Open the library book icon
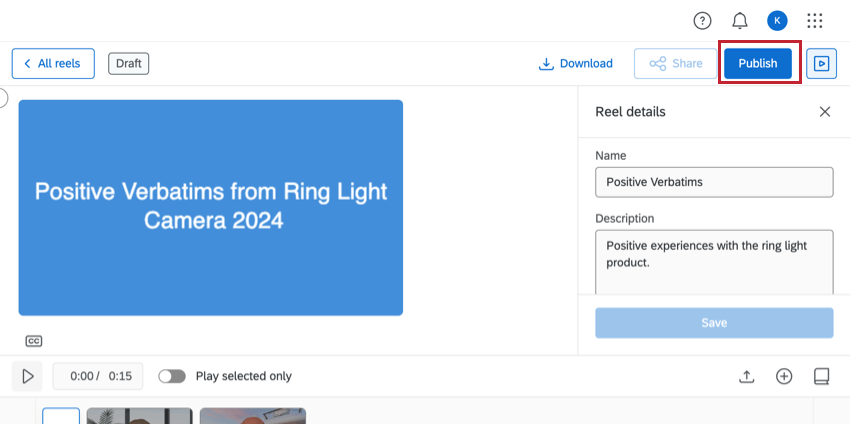850x424 pixels. pos(821,376)
